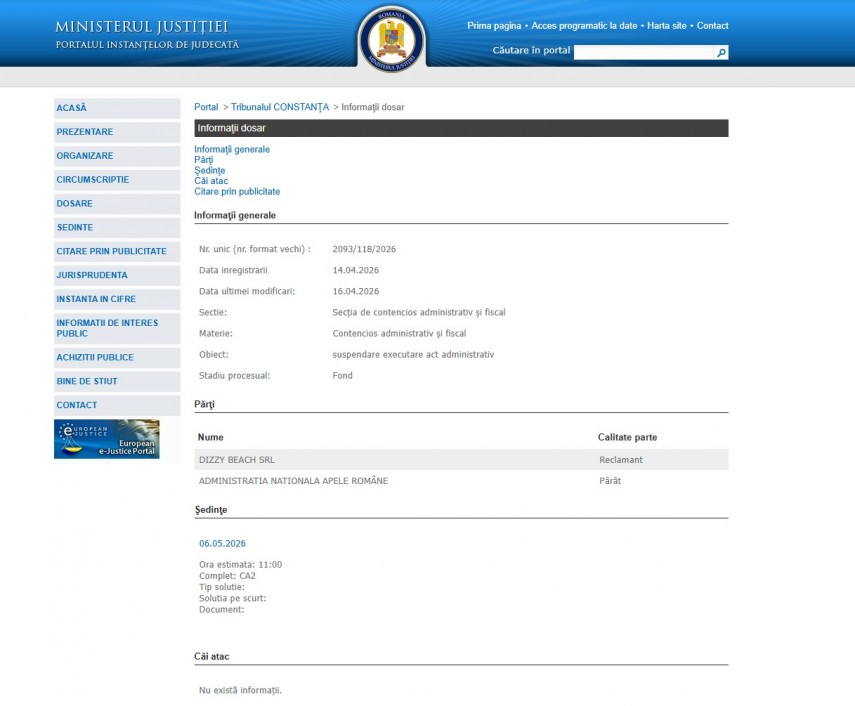Image resolution: width=855 pixels, height=706 pixels.
Task: Click the Ministerul Justiției coat of arms logo
Action: [391, 39]
